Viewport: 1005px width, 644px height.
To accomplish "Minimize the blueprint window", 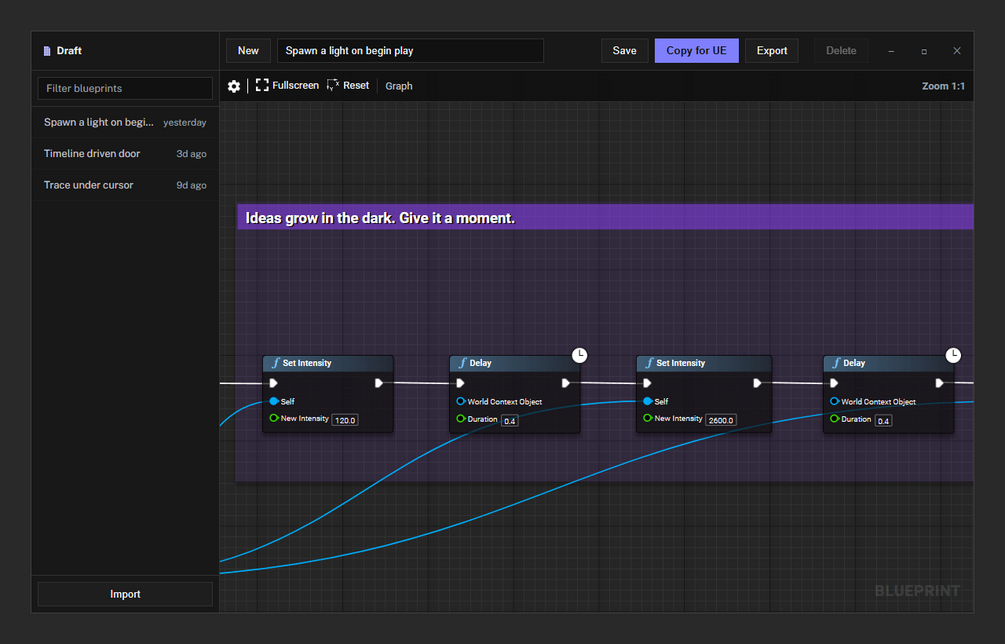I will point(891,51).
